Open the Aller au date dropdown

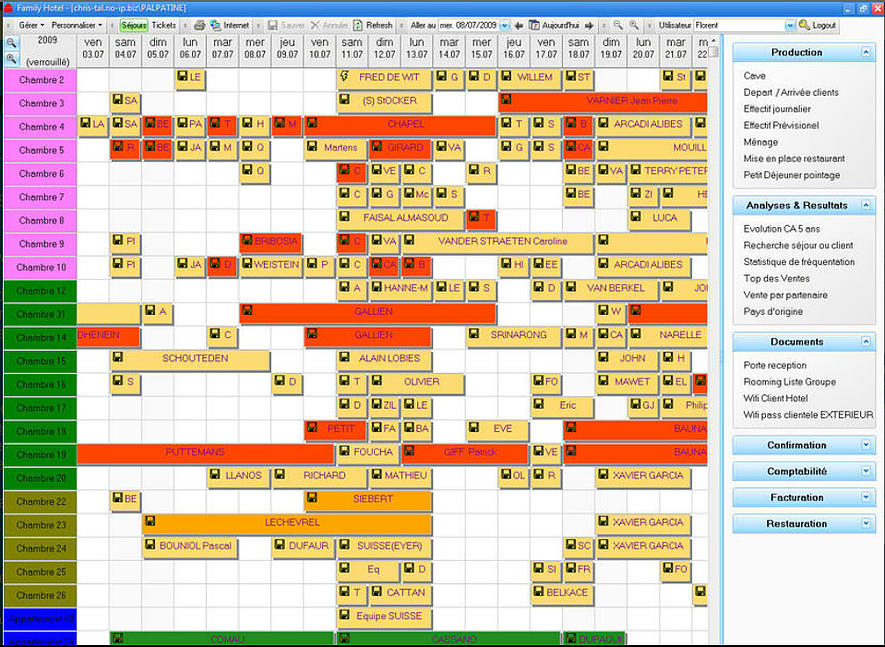(x=505, y=25)
